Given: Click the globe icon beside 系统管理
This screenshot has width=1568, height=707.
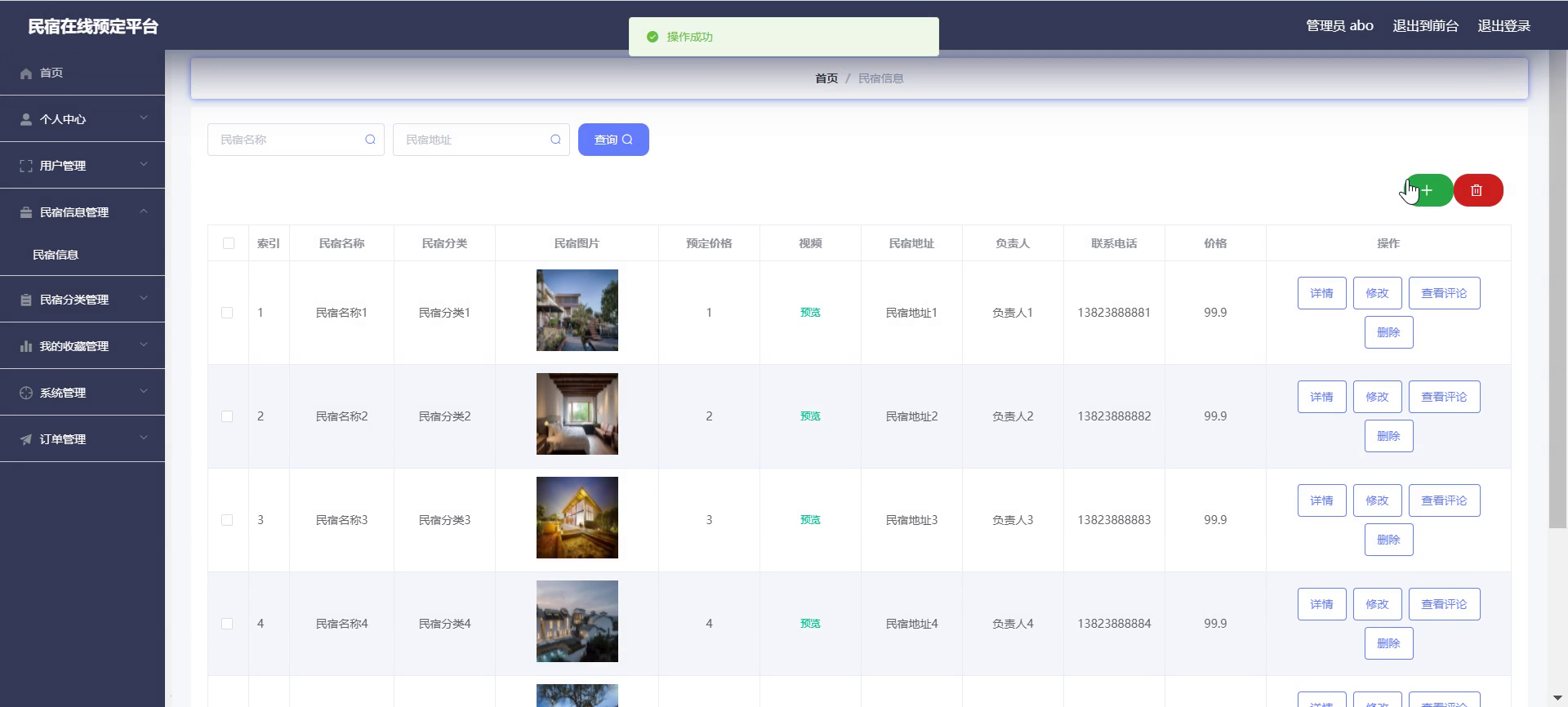Looking at the screenshot, I should point(26,393).
